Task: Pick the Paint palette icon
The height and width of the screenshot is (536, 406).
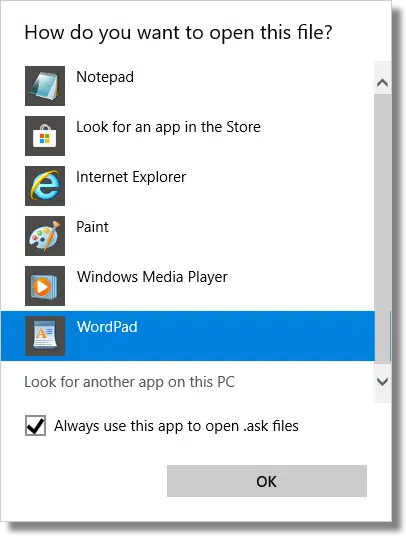Action: click(45, 236)
